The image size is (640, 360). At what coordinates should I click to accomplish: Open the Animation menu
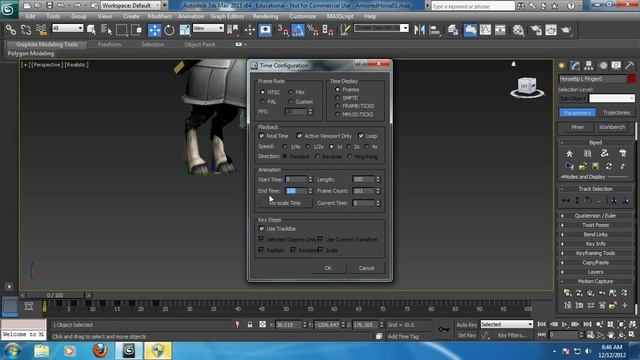coord(191,16)
